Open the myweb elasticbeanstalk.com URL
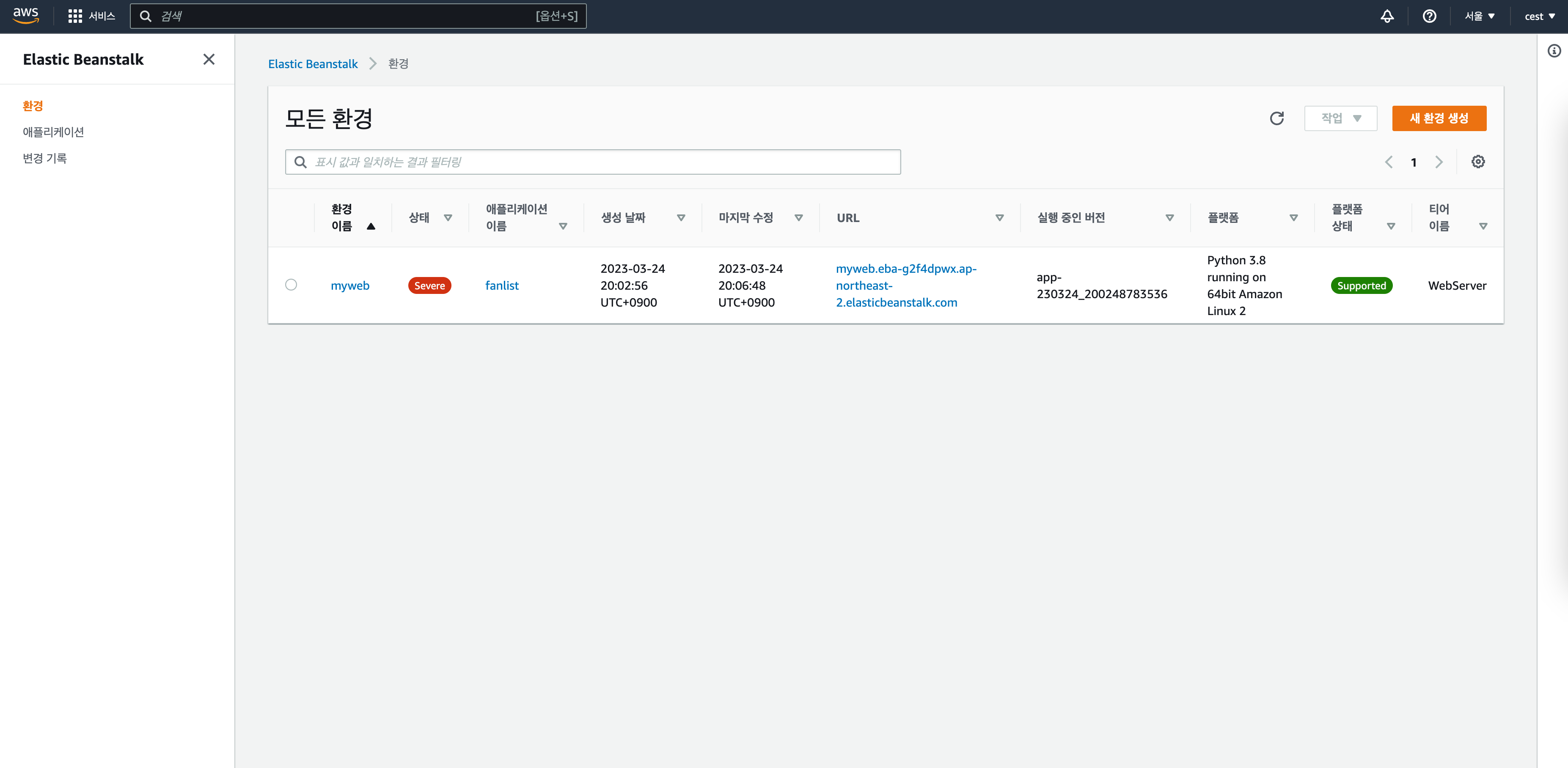 coord(906,285)
